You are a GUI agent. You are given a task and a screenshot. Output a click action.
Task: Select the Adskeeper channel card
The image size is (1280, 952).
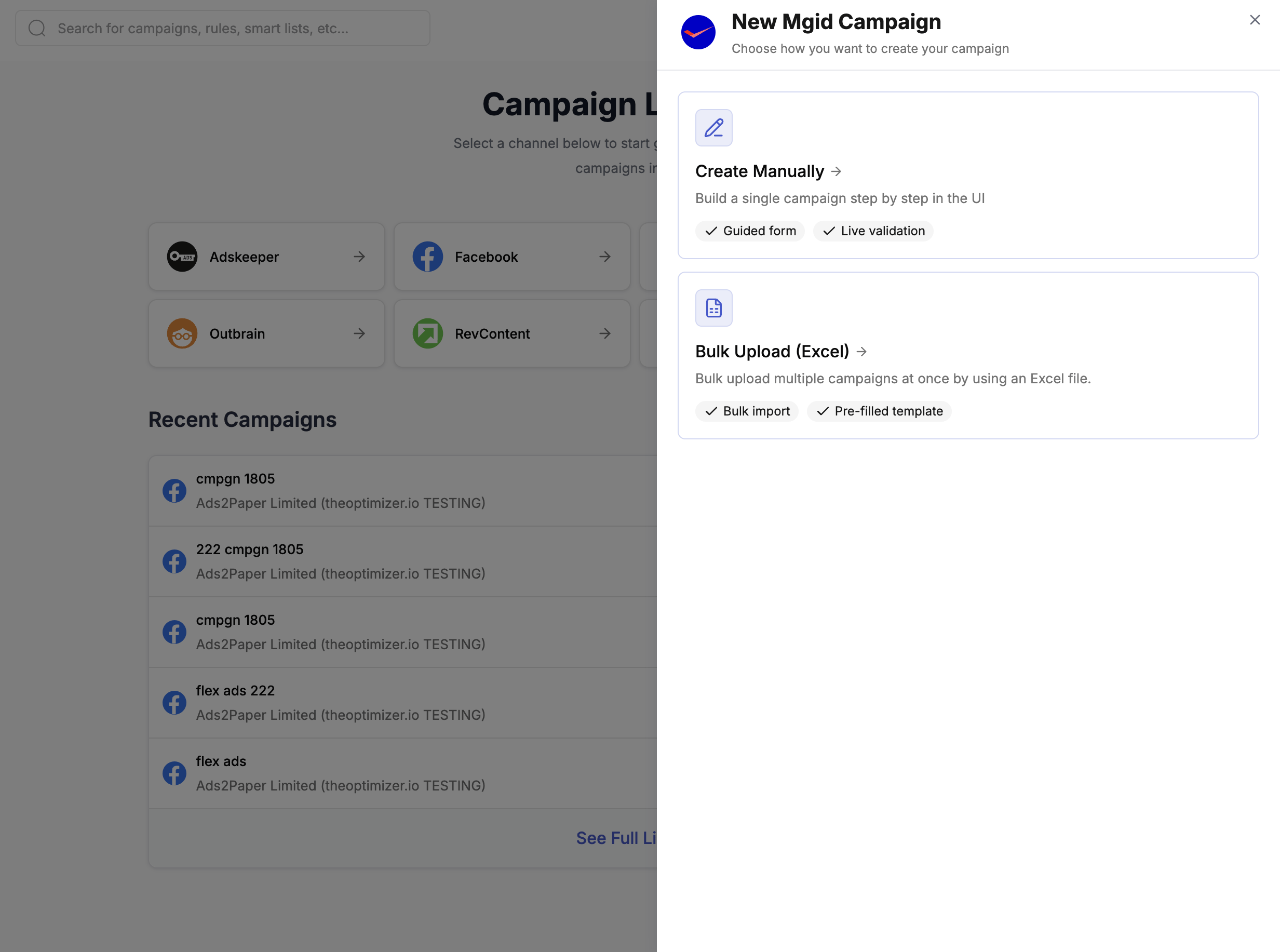click(x=267, y=257)
